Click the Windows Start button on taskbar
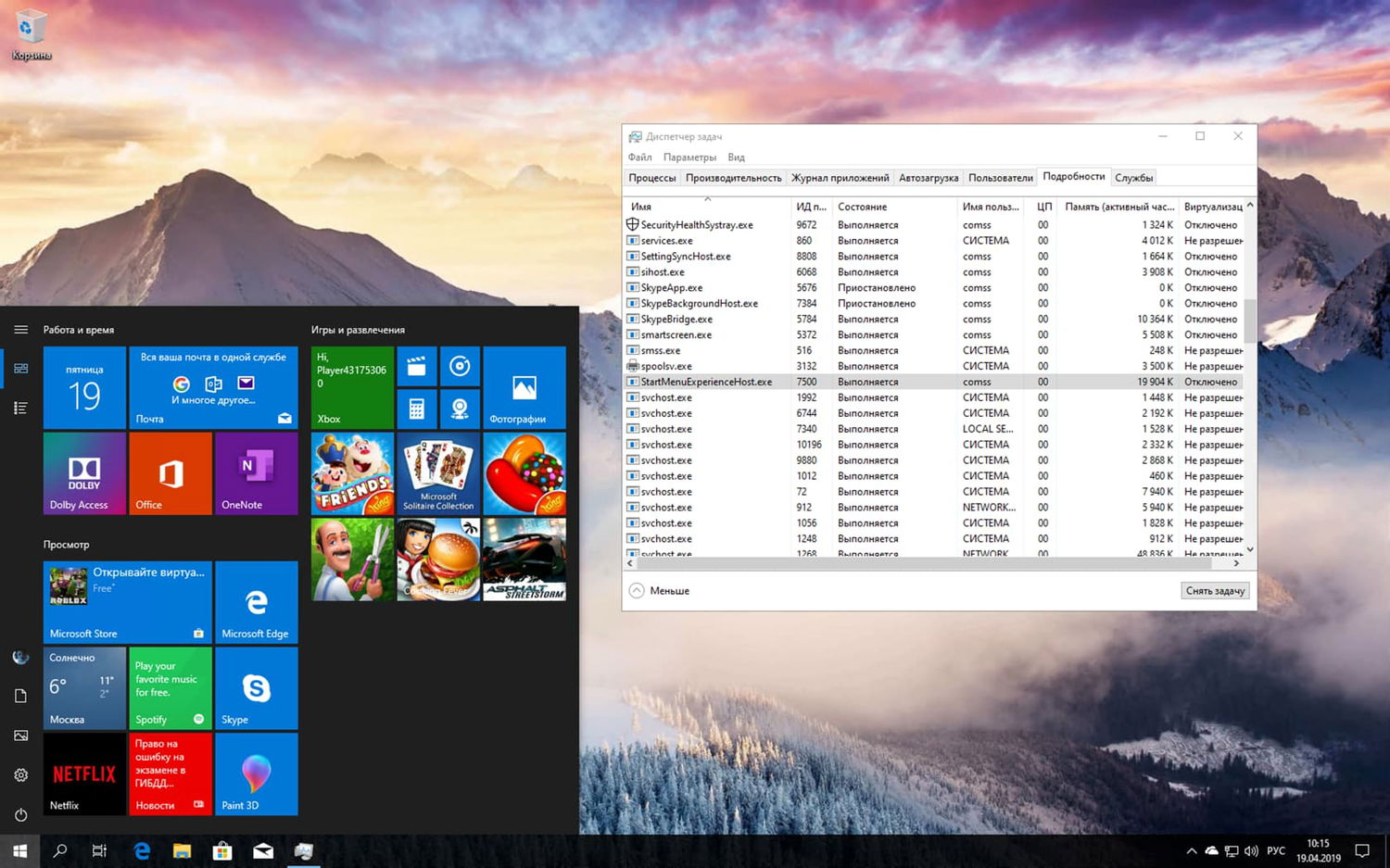1390x868 pixels. point(19,850)
